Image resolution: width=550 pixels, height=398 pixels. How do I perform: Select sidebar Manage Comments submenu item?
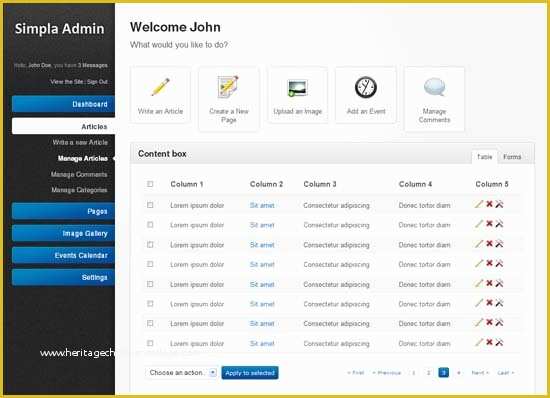pyautogui.click(x=79, y=174)
